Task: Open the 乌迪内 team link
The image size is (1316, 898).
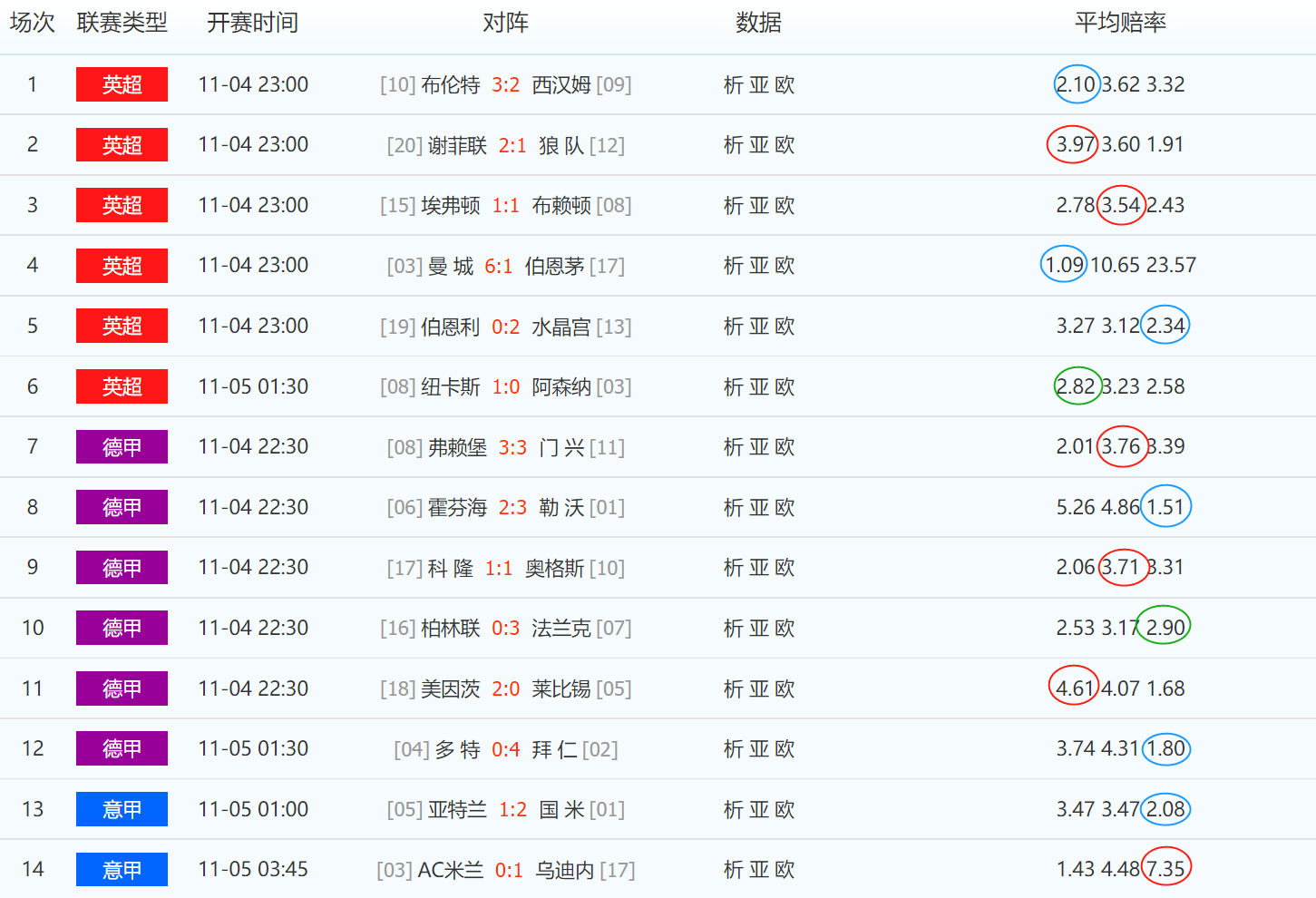Action: coord(565,870)
